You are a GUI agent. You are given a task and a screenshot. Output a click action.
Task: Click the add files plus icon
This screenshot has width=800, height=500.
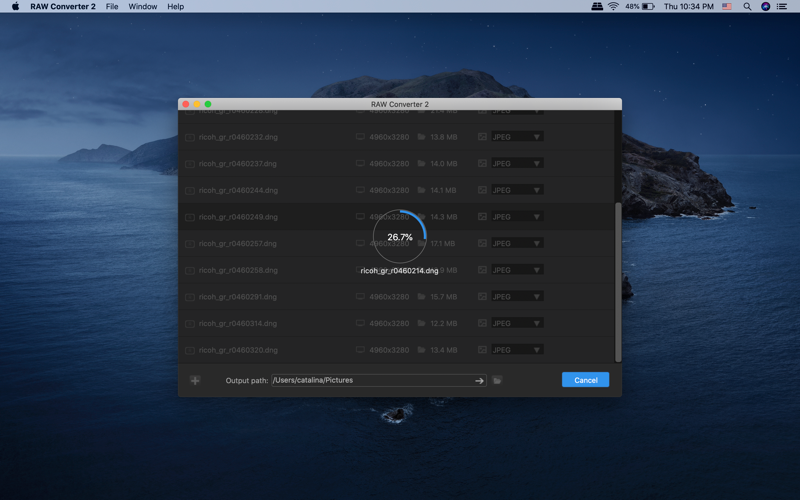click(x=195, y=381)
